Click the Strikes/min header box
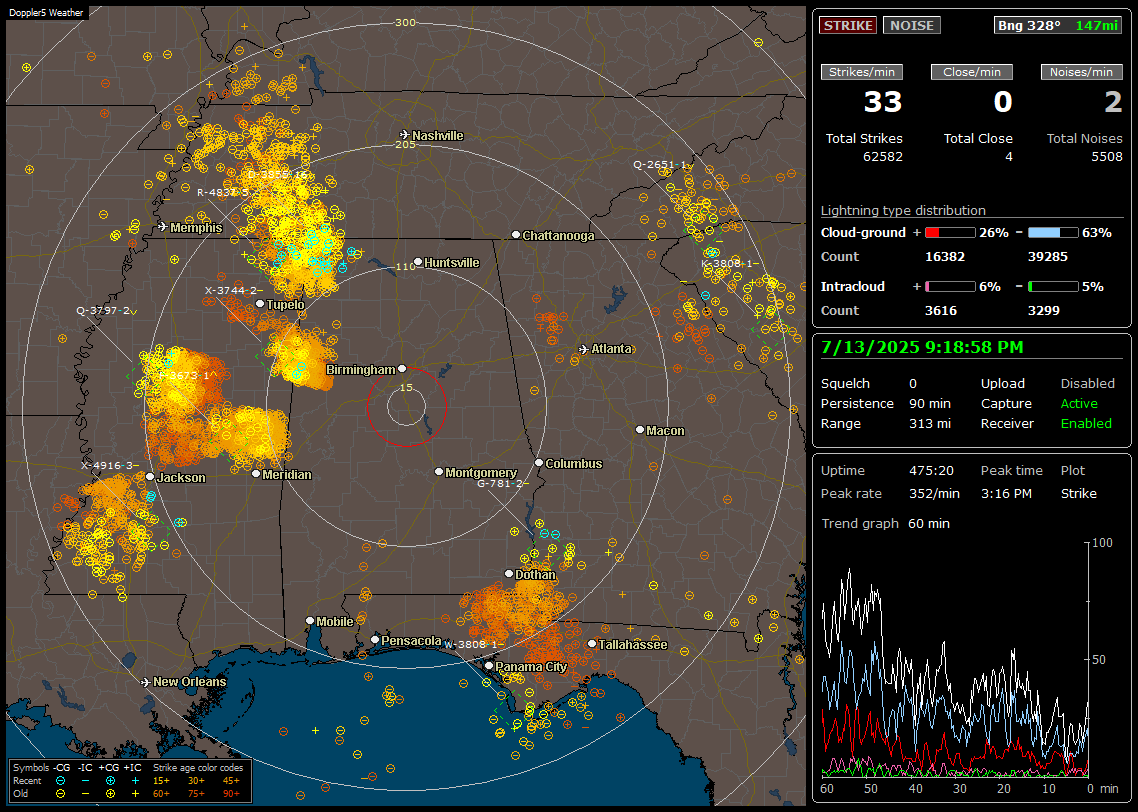The width and height of the screenshot is (1138, 812). click(x=861, y=72)
